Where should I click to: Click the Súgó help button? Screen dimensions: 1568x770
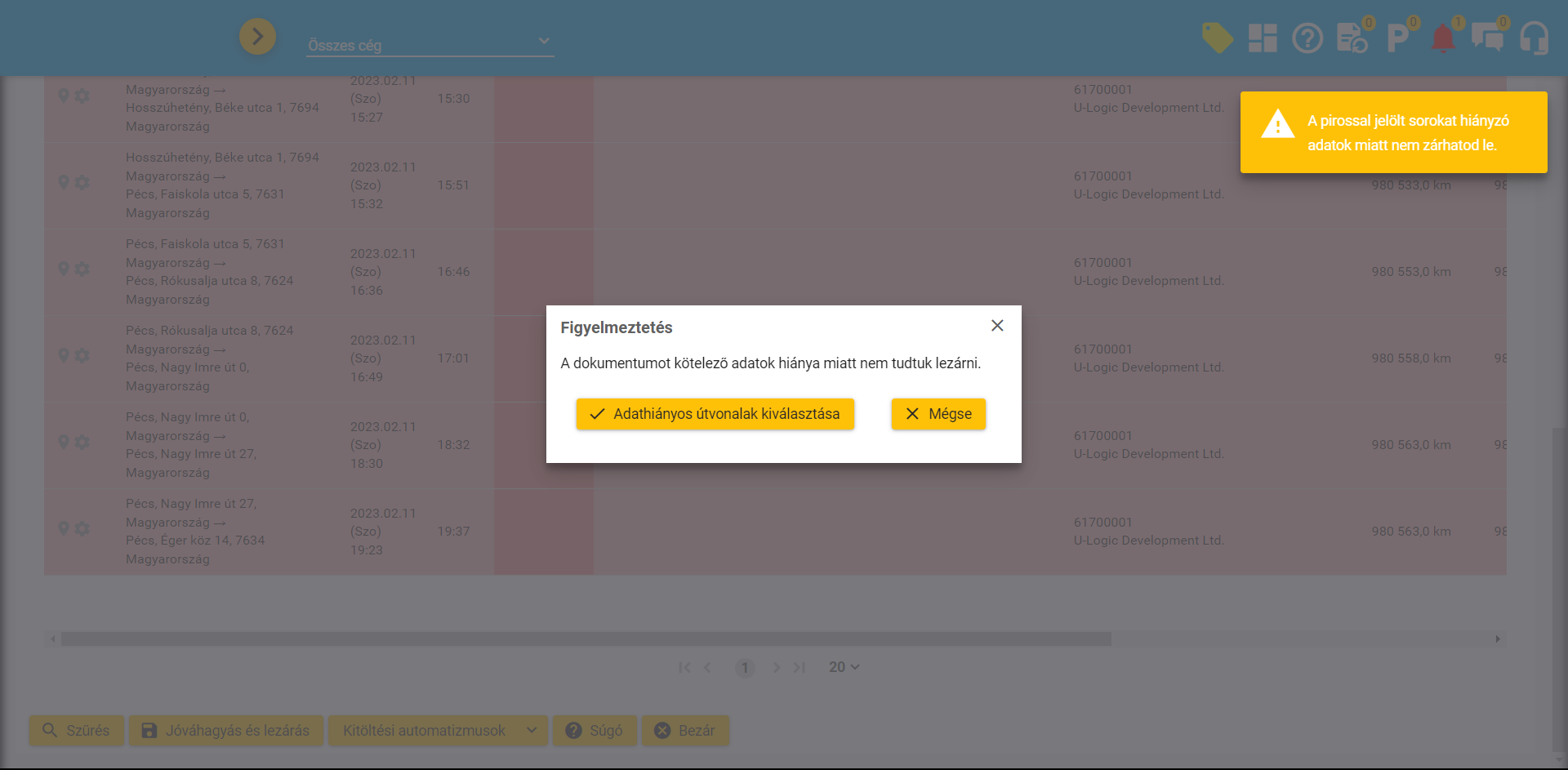[595, 730]
